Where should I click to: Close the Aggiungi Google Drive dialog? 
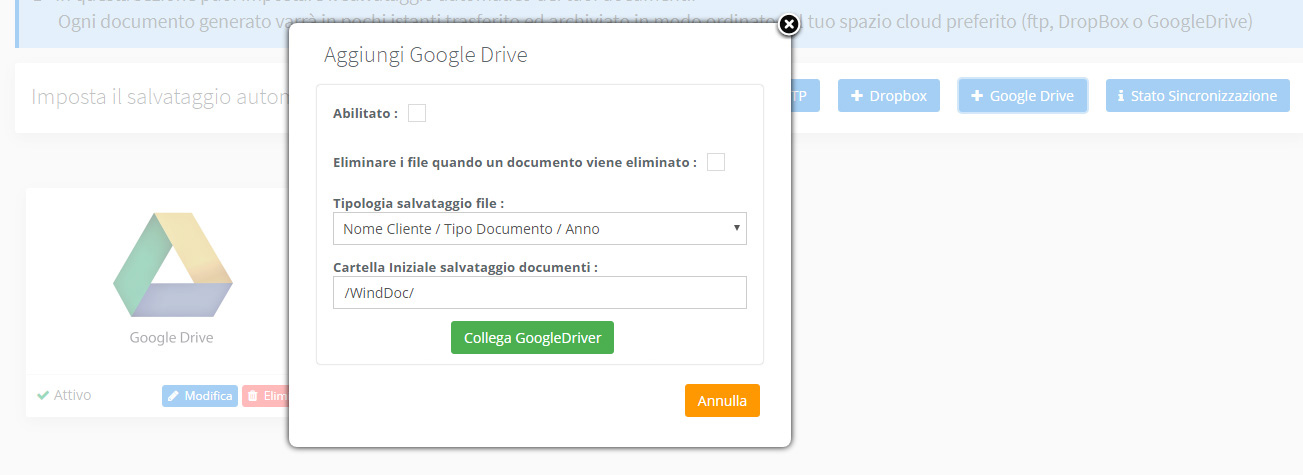pos(788,24)
